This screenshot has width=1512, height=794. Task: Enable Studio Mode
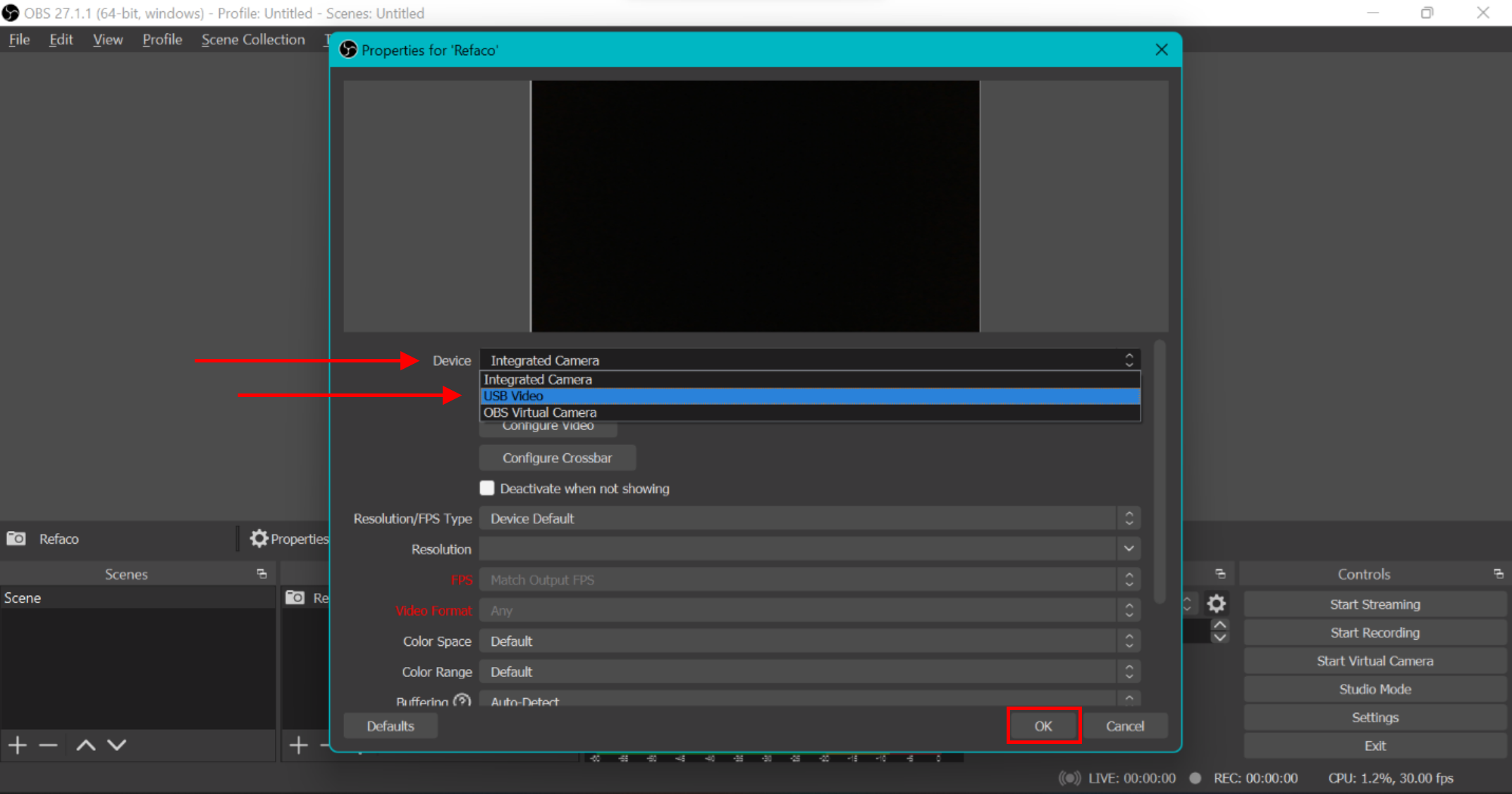tap(1375, 689)
